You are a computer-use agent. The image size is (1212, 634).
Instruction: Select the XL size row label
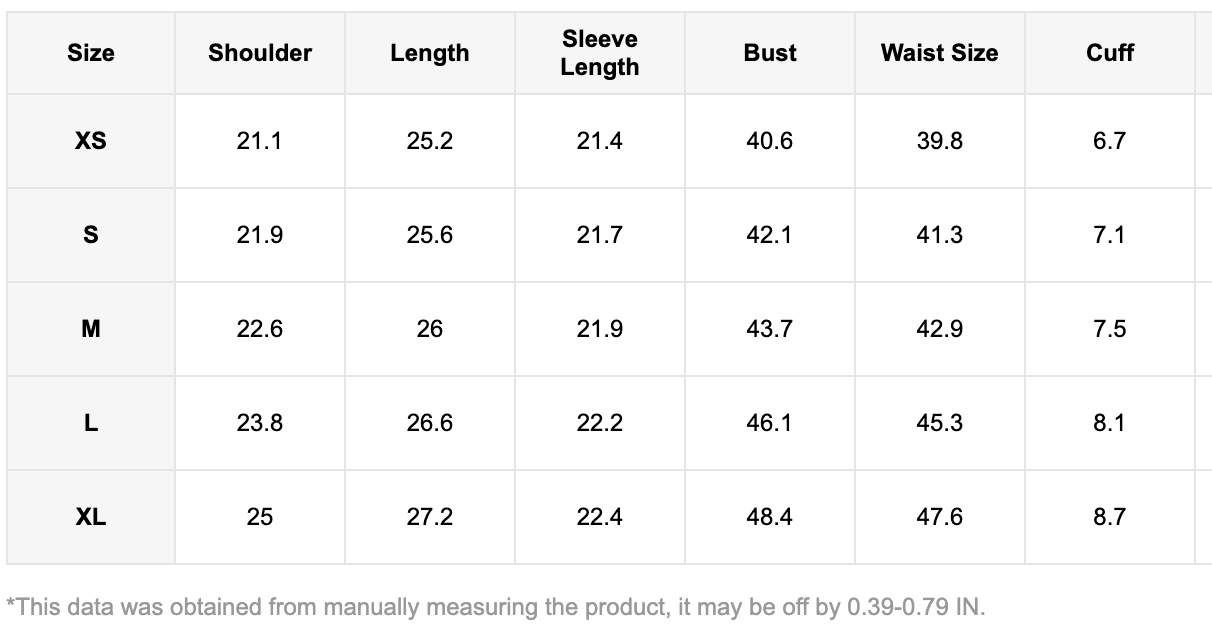(x=91, y=517)
